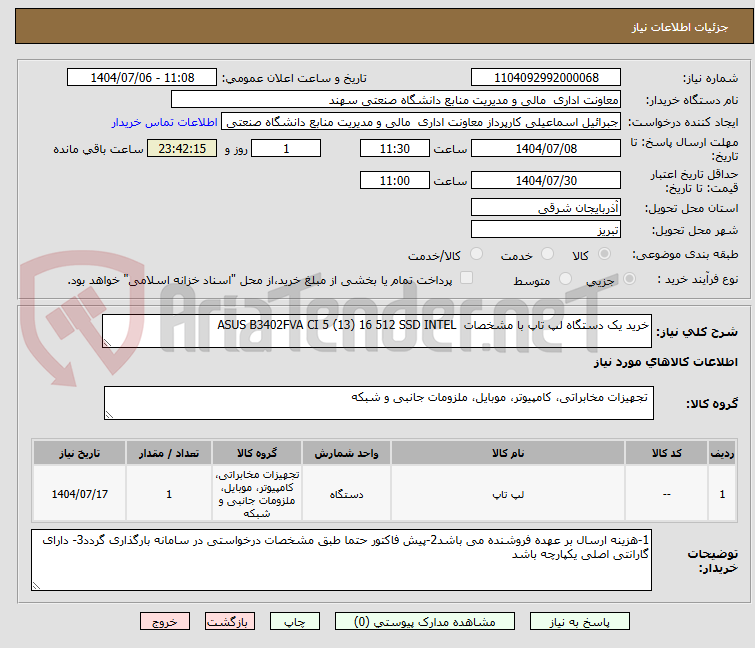755x648 pixels.
Task: Toggle the اسناد خزانه اسلامی payment checkbox
Action: (x=466, y=279)
